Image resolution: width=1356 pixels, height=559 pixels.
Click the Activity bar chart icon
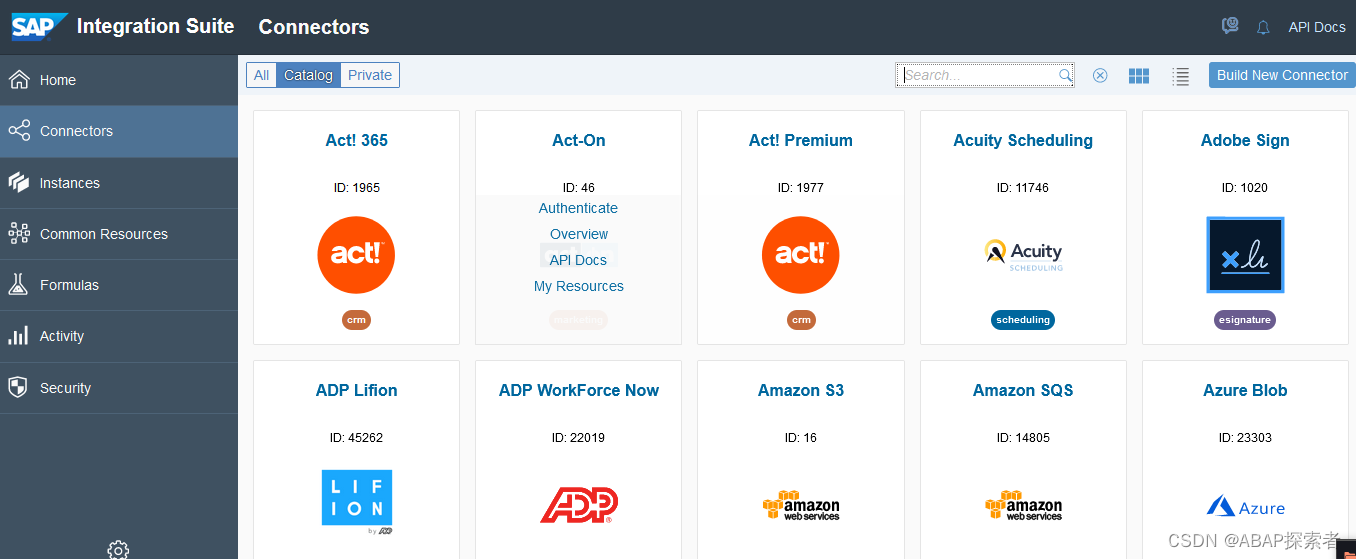point(18,336)
